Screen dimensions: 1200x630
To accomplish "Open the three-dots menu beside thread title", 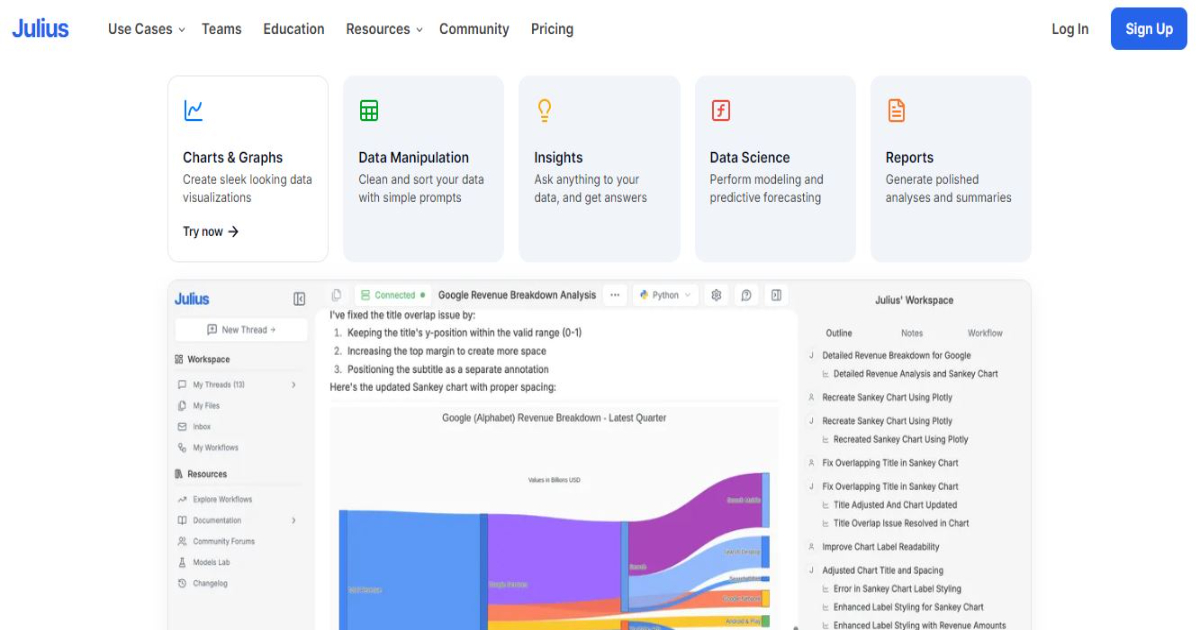I will (x=615, y=295).
